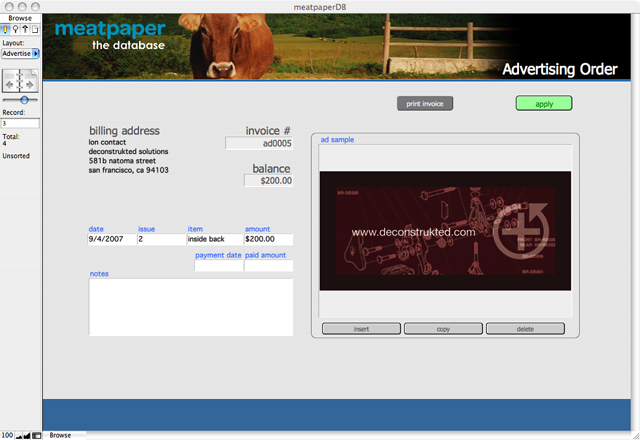
Task: Click the www.deconstrukted.com ad image
Action: click(445, 231)
